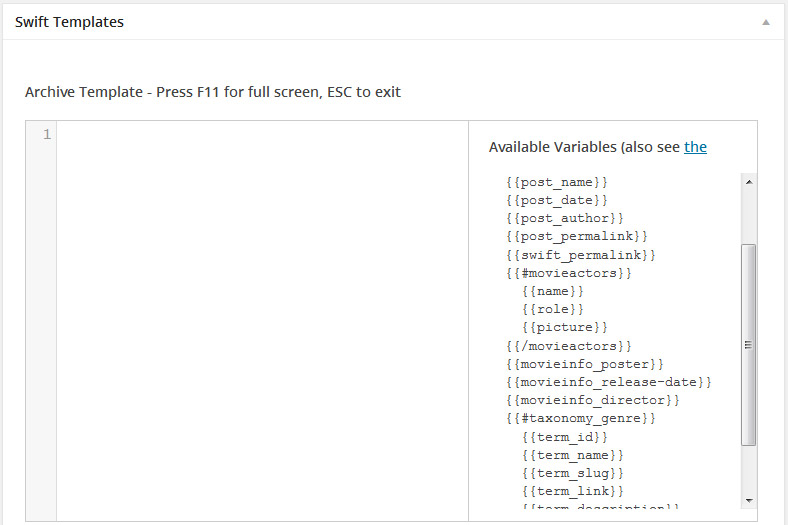This screenshot has width=788, height=525.
Task: Click the {{movieinfo_poster}} variable
Action: click(x=585, y=364)
